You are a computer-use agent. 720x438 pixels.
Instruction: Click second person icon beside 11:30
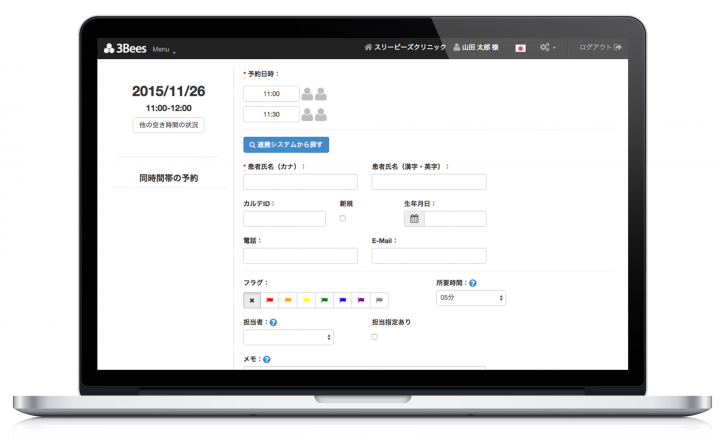[x=321, y=115]
